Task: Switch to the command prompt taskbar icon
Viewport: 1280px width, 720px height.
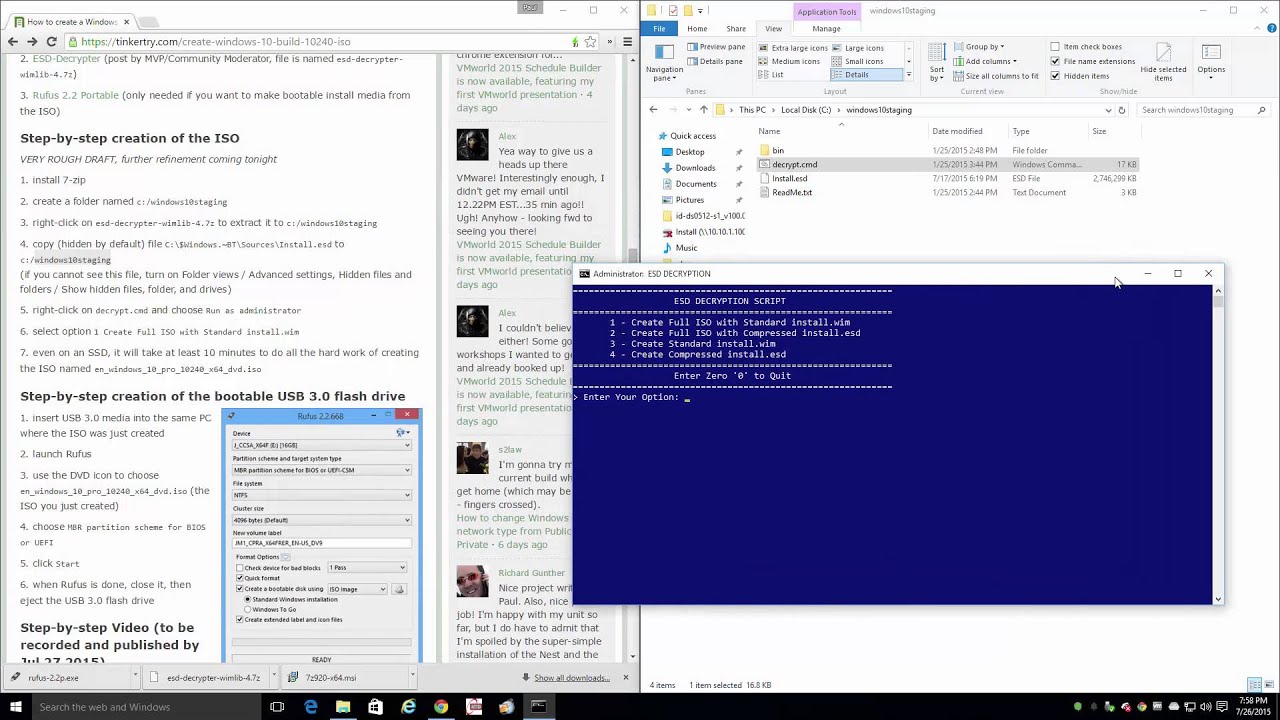Action: pos(539,707)
